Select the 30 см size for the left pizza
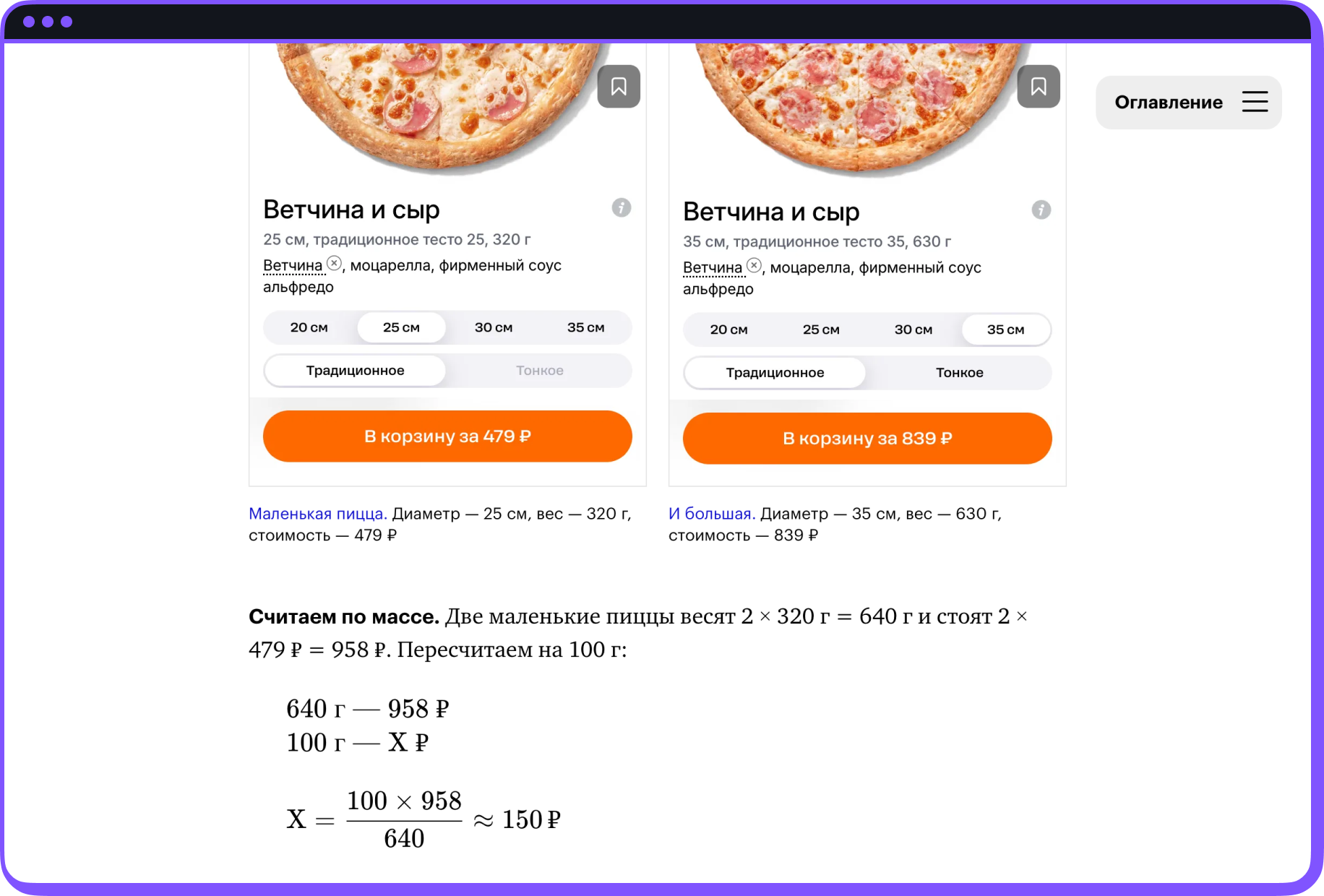The height and width of the screenshot is (896, 1324). click(x=494, y=327)
